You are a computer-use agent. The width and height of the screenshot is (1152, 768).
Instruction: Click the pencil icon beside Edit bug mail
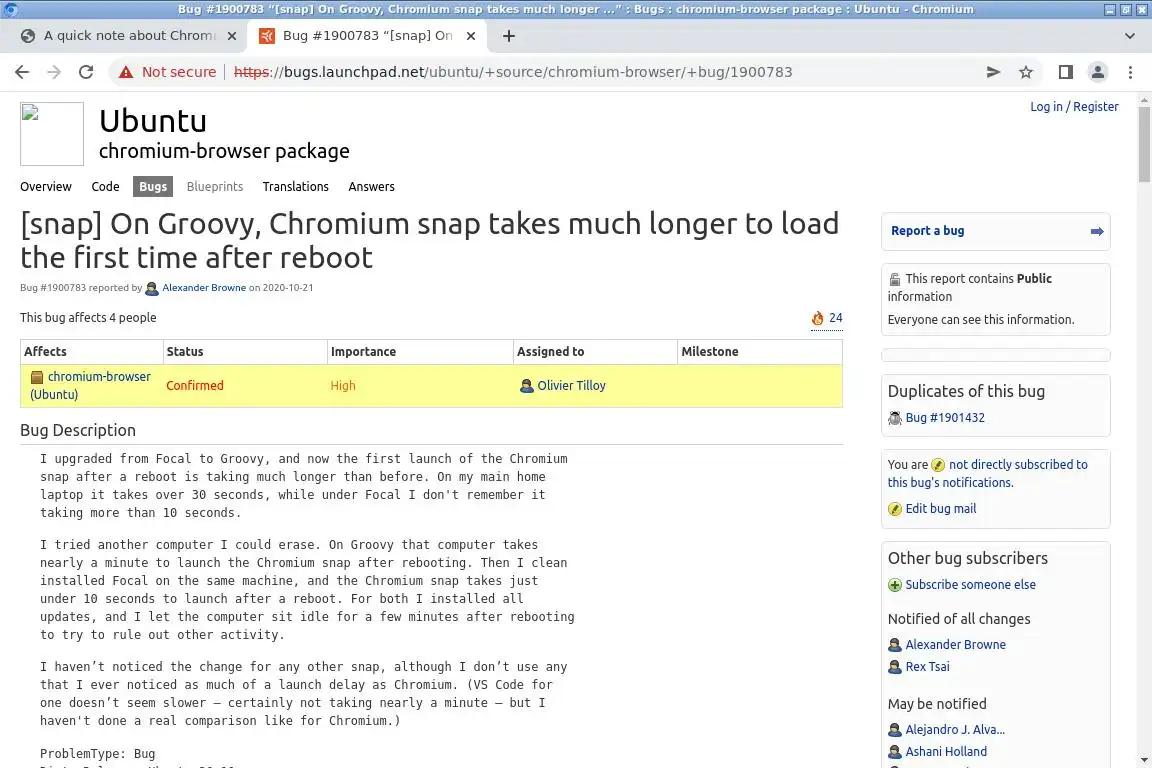pyautogui.click(x=895, y=509)
